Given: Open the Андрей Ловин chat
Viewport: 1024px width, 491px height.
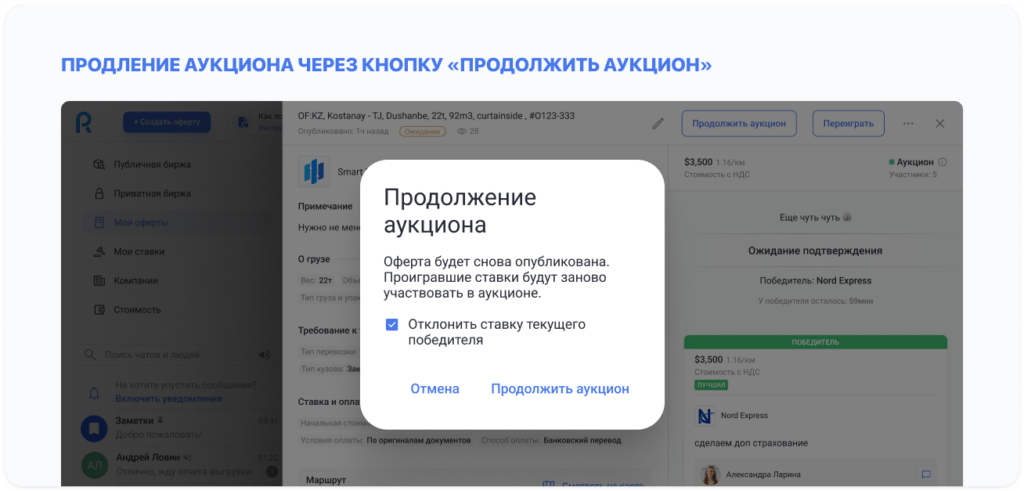Looking at the screenshot, I should [x=180, y=464].
